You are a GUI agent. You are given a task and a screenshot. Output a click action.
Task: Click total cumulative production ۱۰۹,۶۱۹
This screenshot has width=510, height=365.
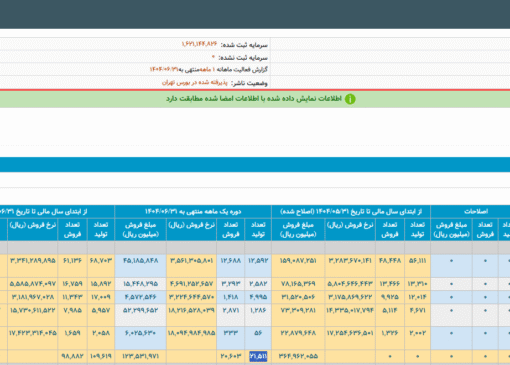[x=101, y=356]
